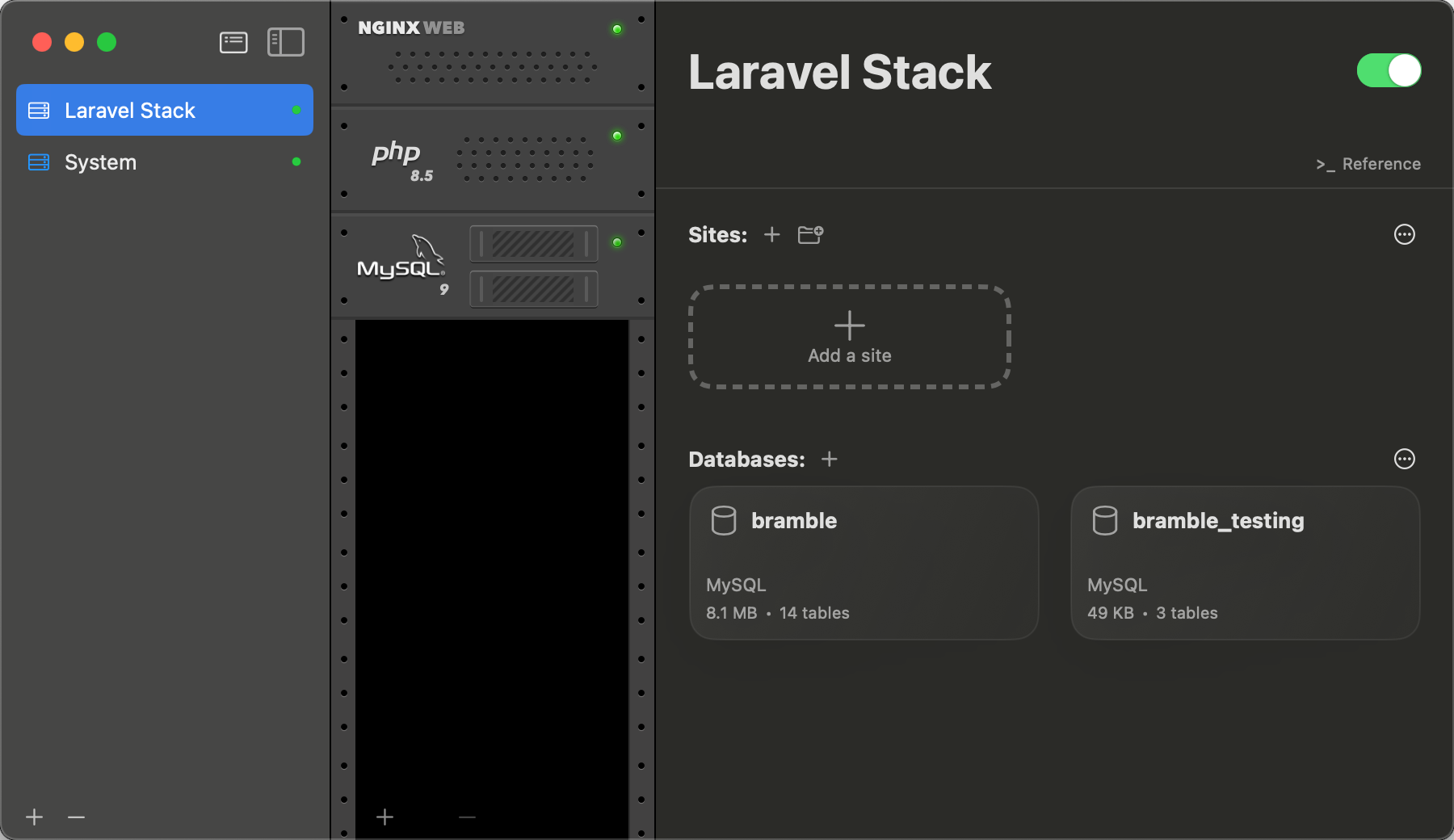Open the Sites more options menu
The image size is (1454, 840).
(x=1405, y=234)
